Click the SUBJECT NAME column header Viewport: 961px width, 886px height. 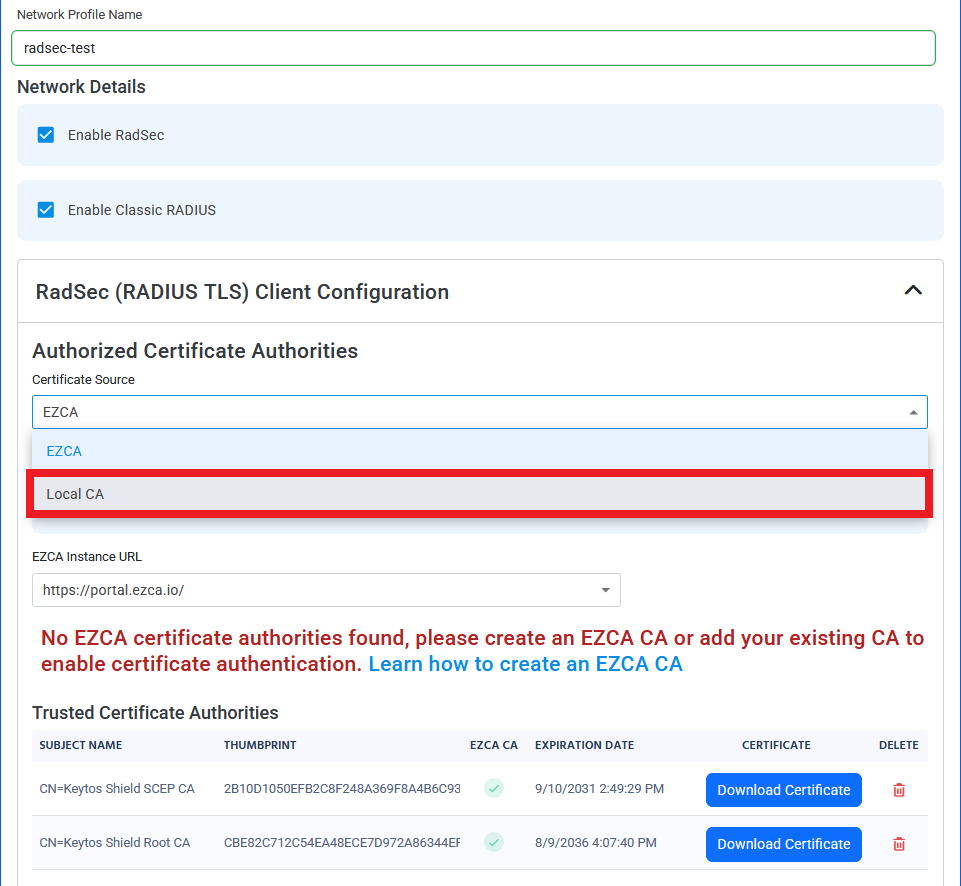click(81, 745)
